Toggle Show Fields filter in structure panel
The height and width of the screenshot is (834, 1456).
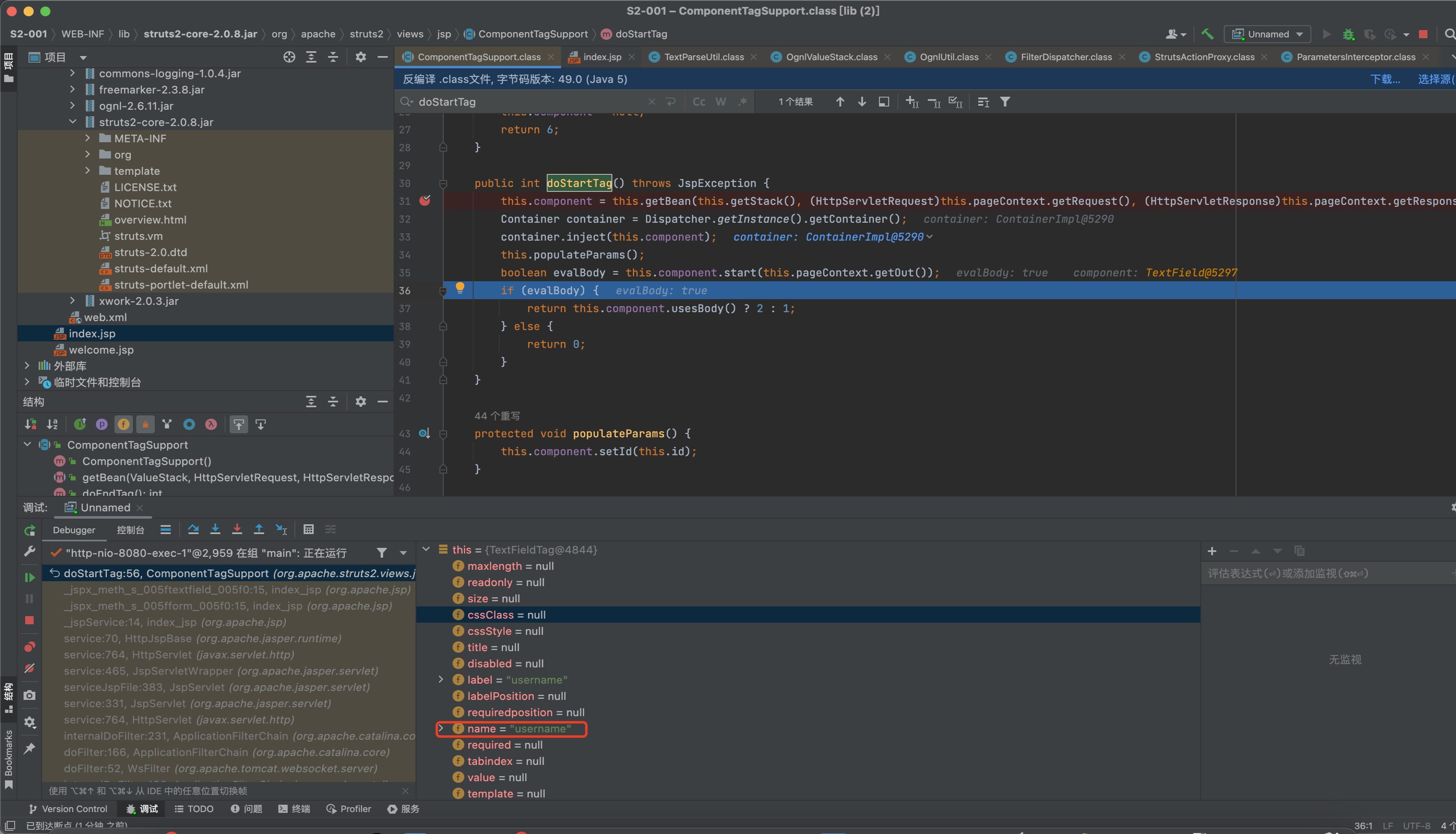tap(123, 424)
